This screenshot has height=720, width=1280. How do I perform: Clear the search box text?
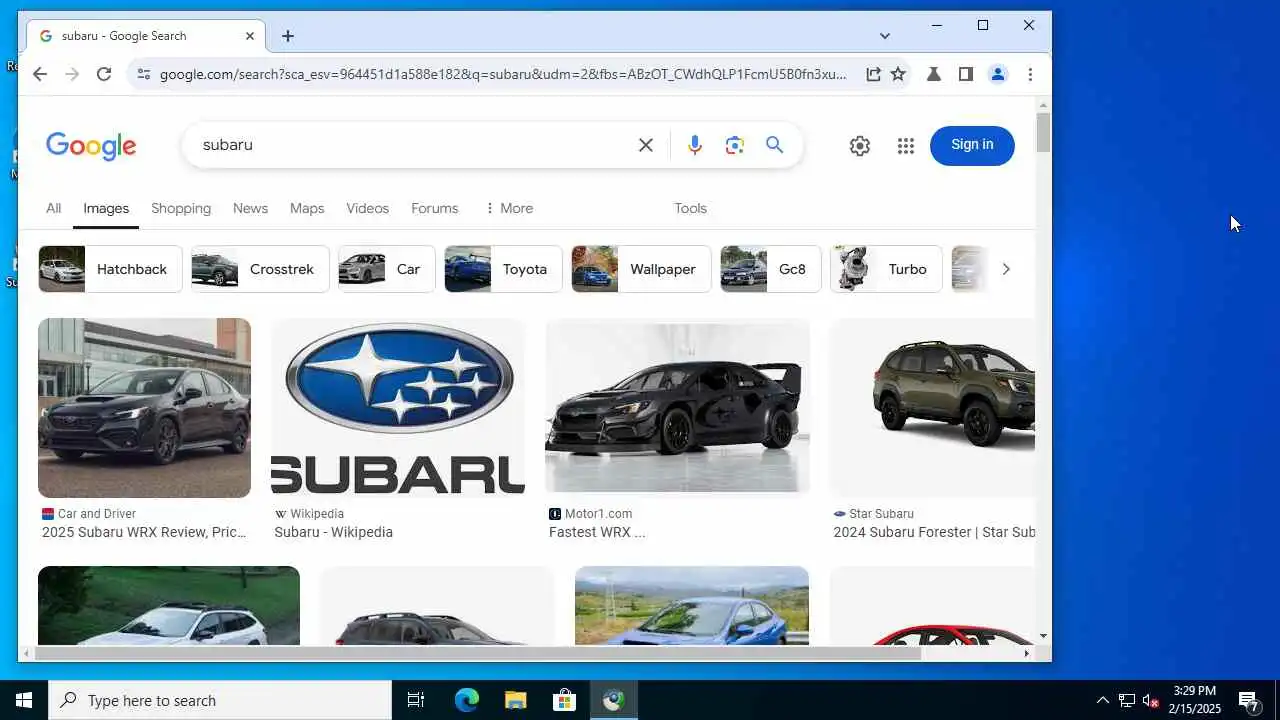[x=646, y=145]
